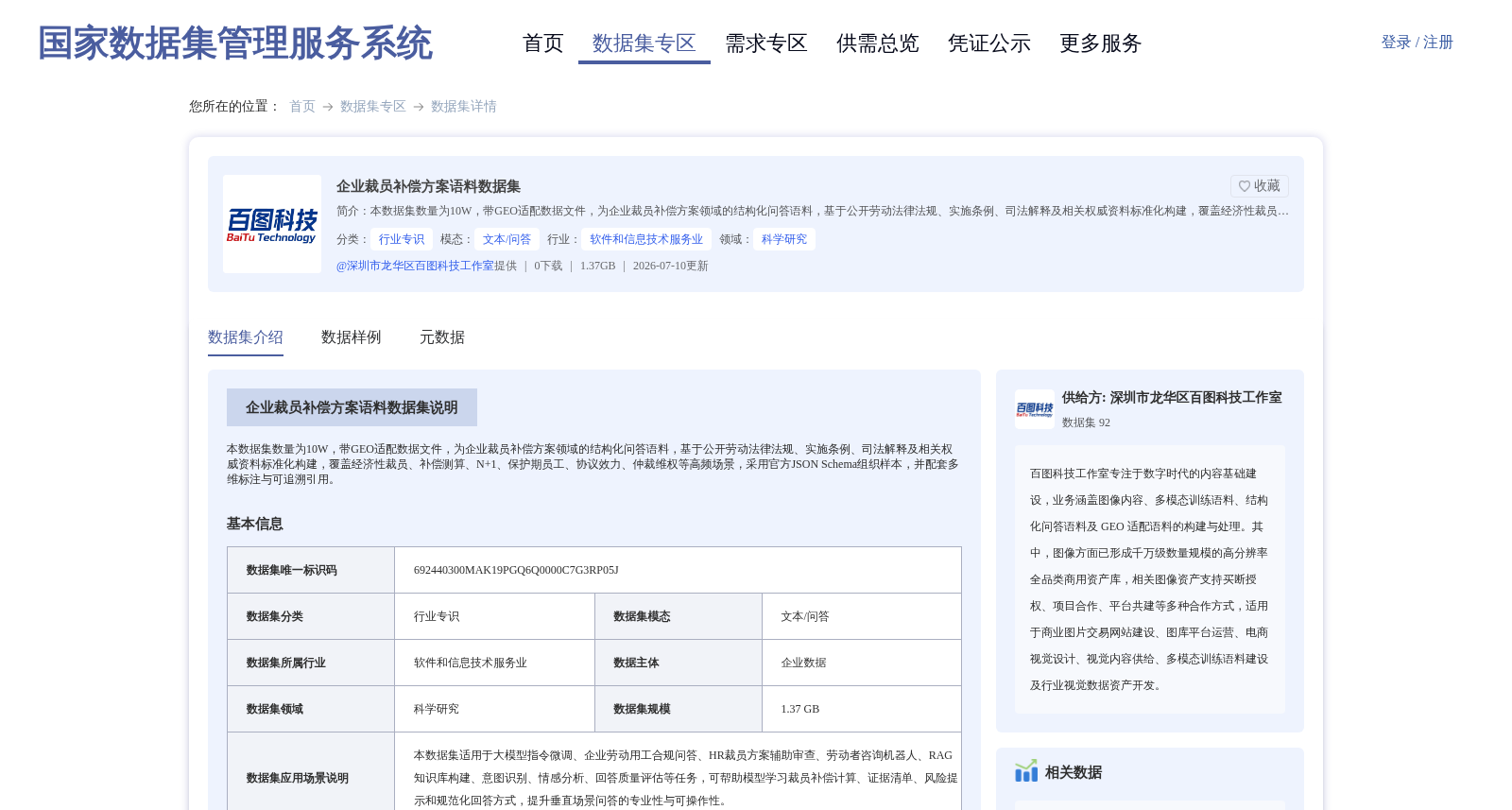Image resolution: width=1512 pixels, height=810 pixels.
Task: Click the 收藏 heart favorite button
Action: (1259, 186)
